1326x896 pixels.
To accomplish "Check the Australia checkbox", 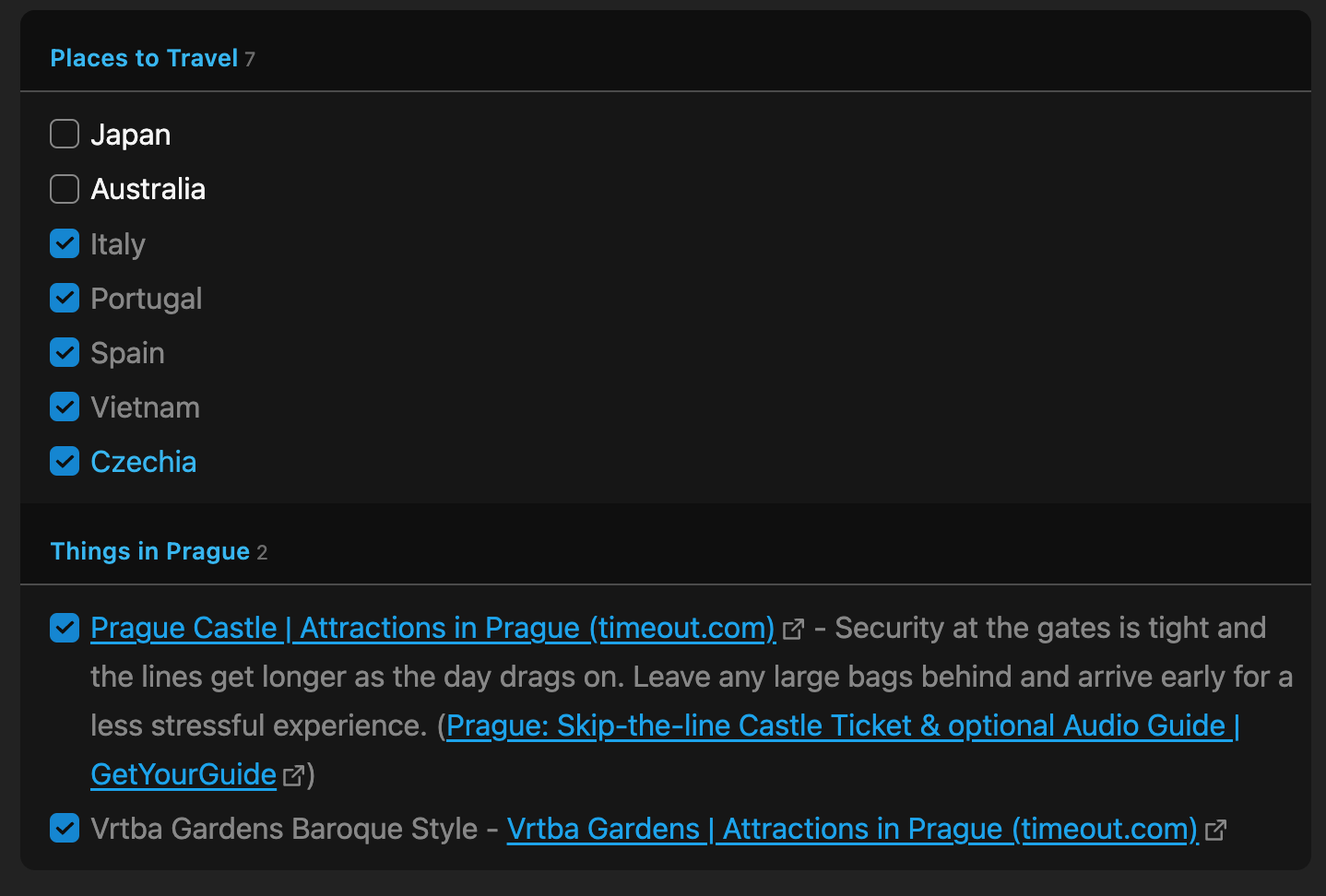I will [x=65, y=189].
